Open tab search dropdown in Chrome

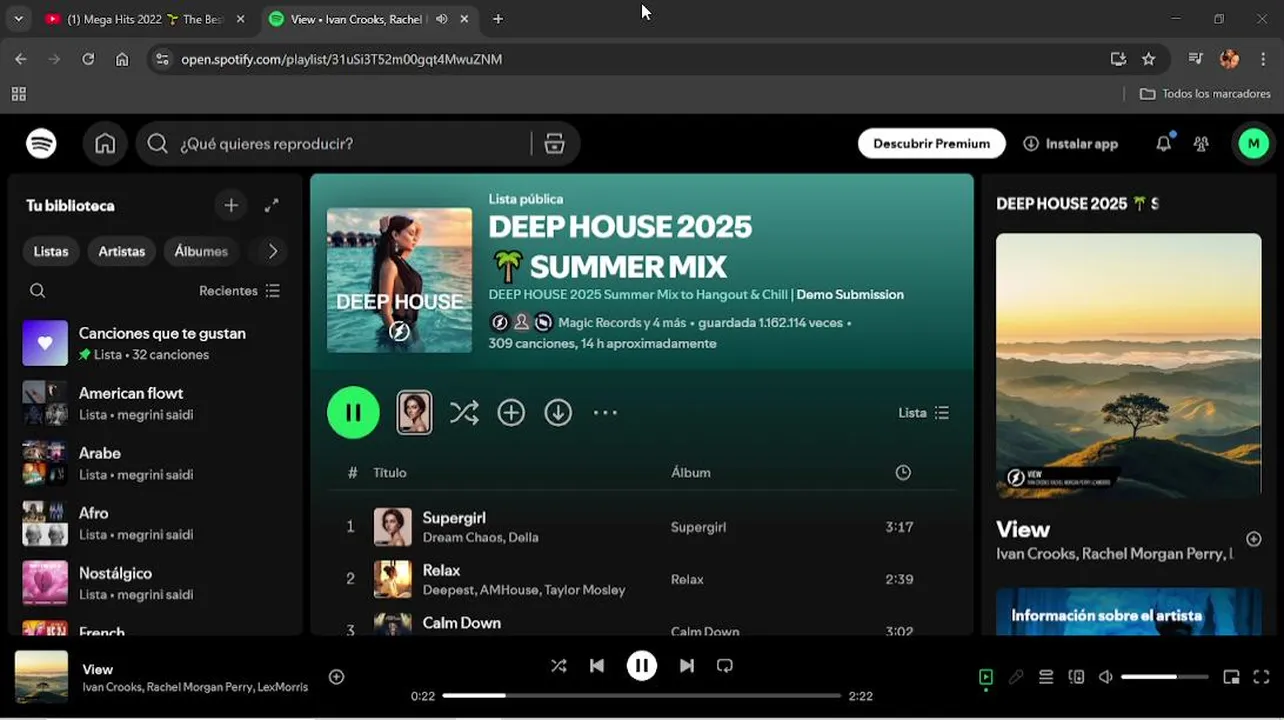[18, 19]
